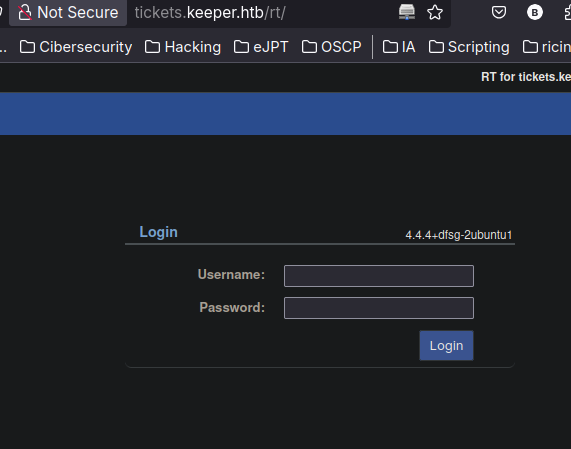Focus the Password input field
The width and height of the screenshot is (571, 449).
[x=379, y=308]
